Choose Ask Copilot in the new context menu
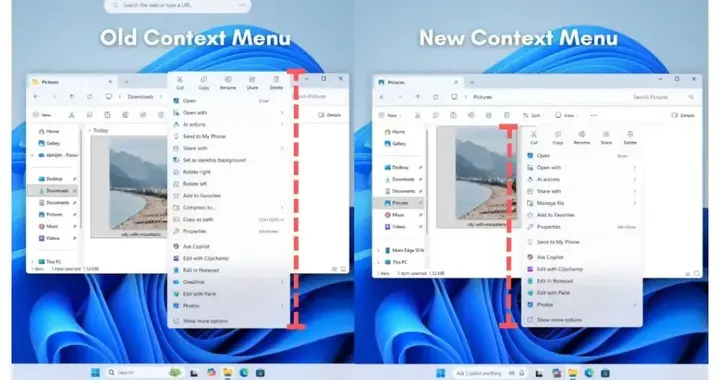 pos(582,257)
